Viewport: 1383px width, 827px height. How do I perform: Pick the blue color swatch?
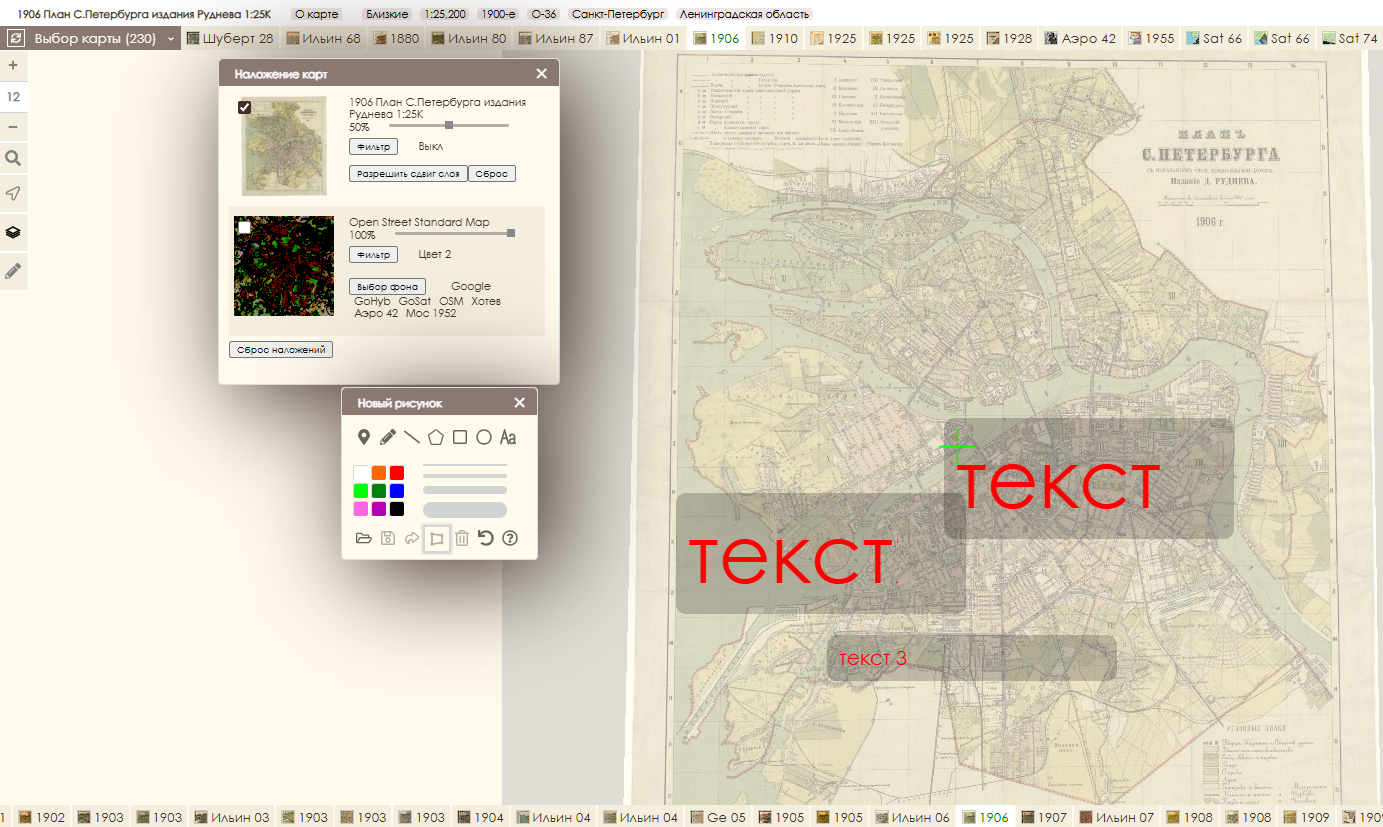(x=397, y=490)
